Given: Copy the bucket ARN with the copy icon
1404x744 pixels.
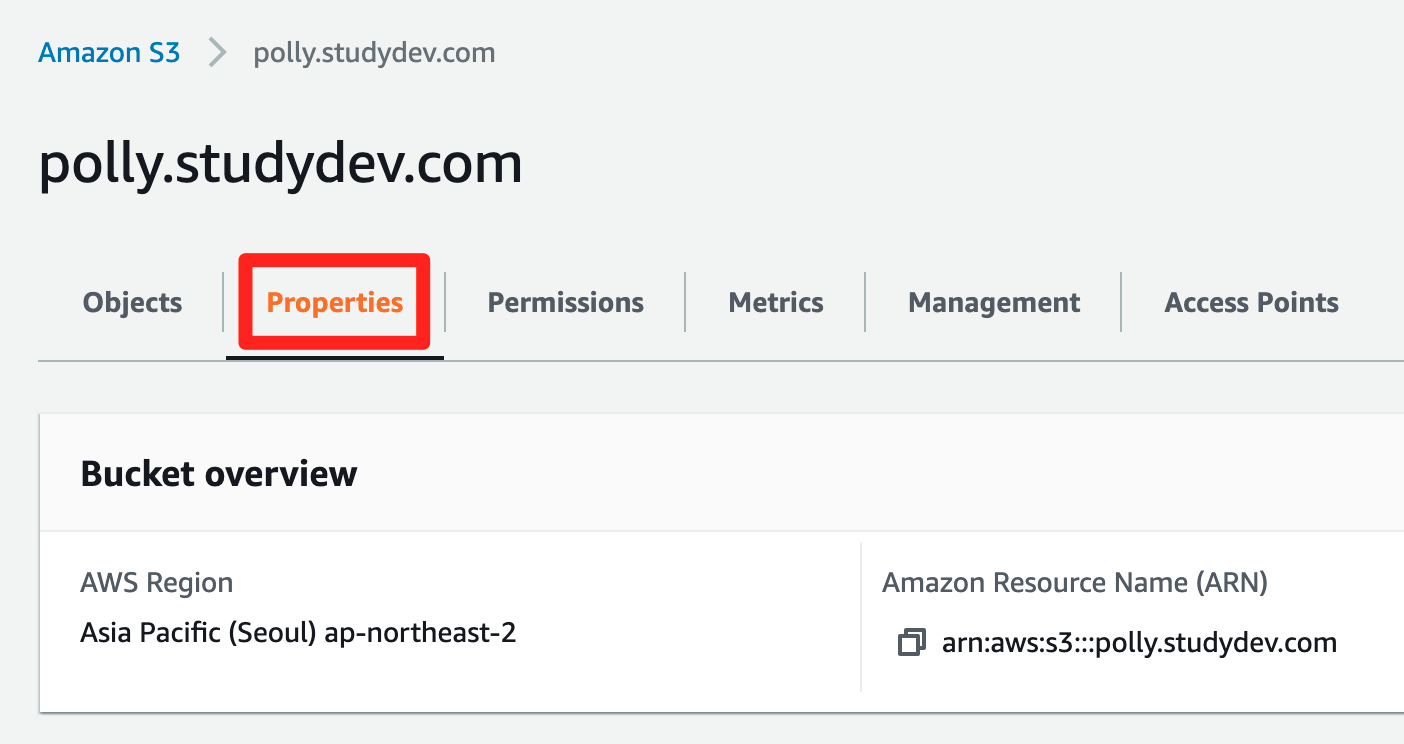Looking at the screenshot, I should (911, 642).
